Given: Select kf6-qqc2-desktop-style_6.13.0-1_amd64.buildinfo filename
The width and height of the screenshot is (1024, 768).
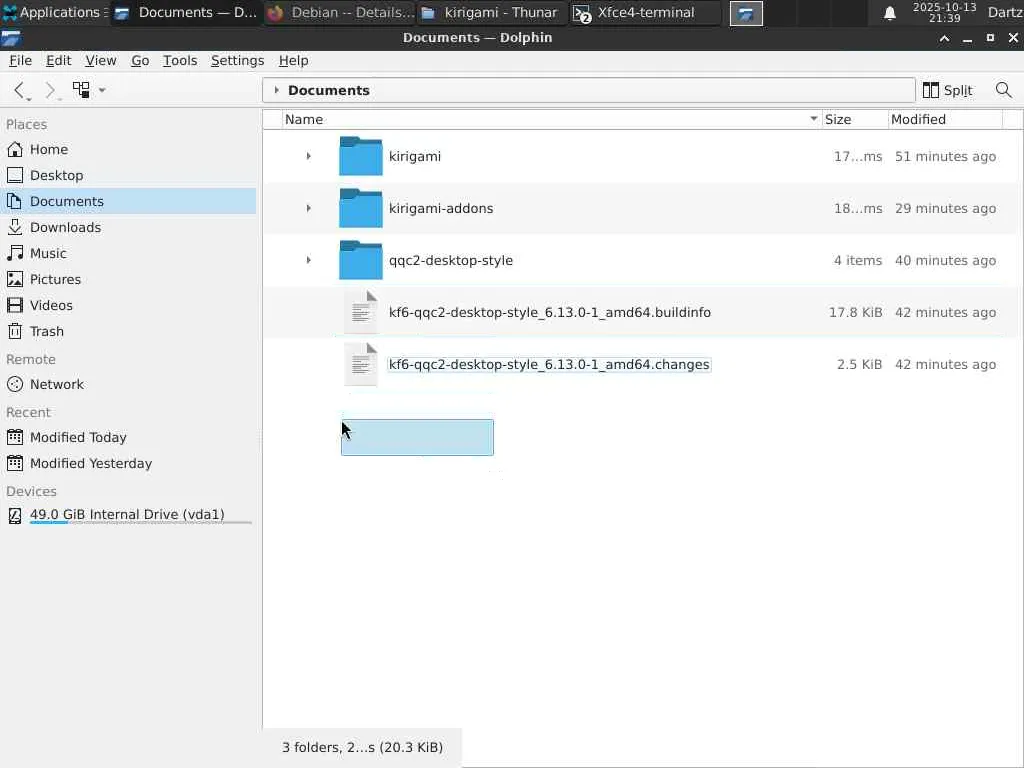Looking at the screenshot, I should click(550, 312).
